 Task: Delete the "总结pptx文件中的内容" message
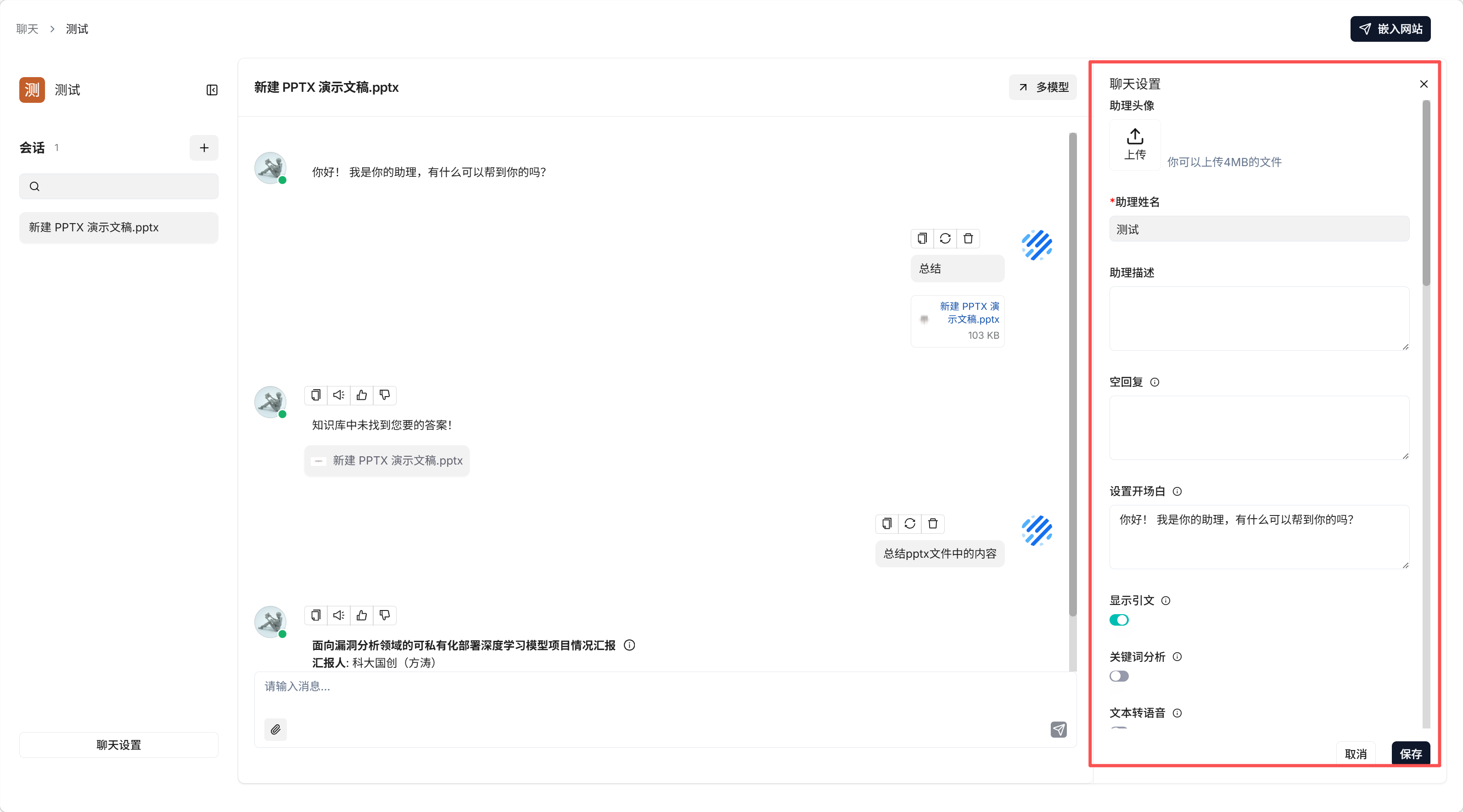932,524
